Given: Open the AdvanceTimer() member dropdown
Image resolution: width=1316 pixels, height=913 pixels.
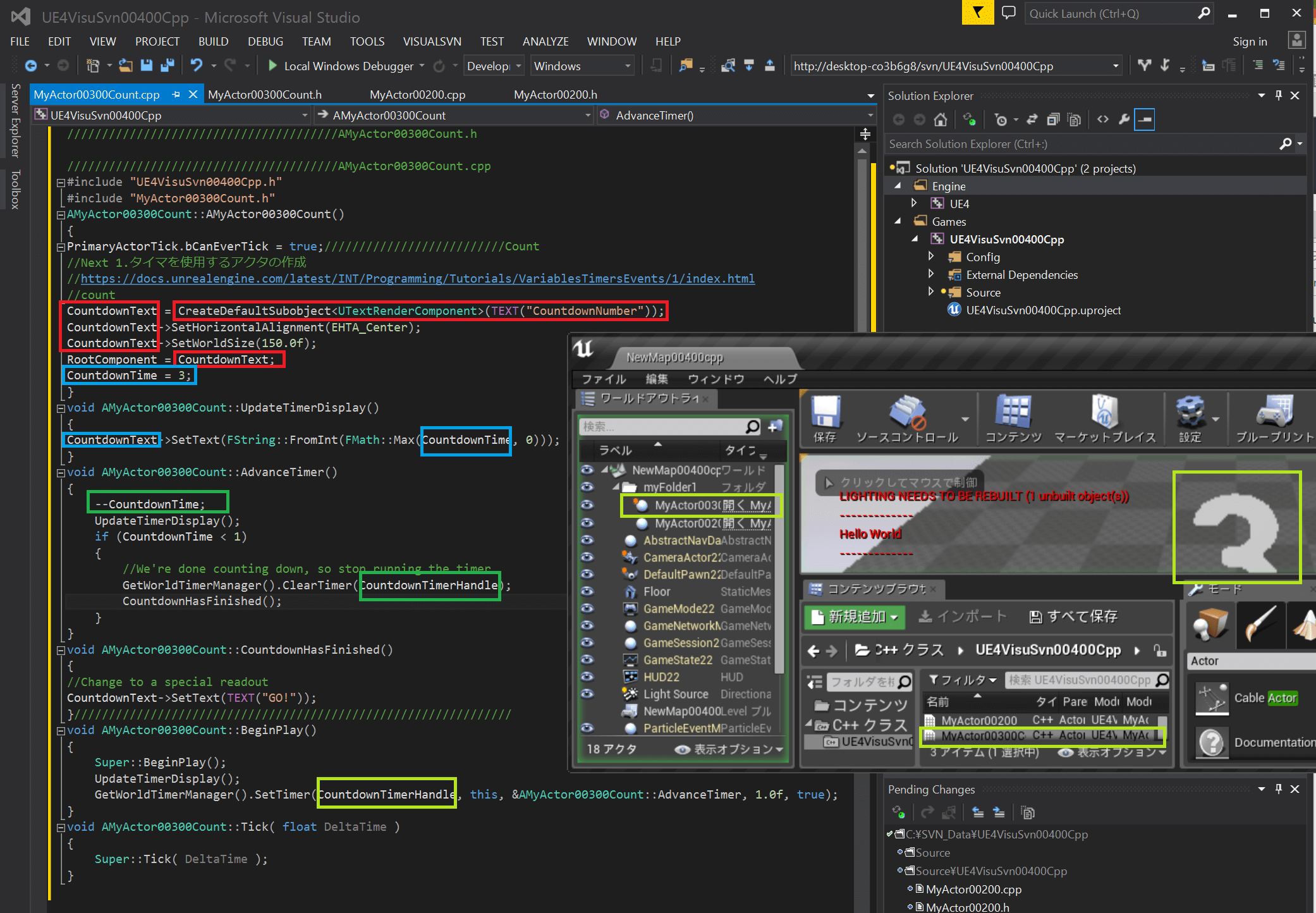Looking at the screenshot, I should 736,115.
